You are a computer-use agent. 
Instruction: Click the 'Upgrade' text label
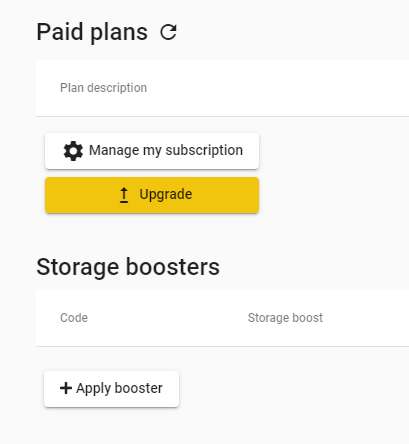click(x=166, y=195)
